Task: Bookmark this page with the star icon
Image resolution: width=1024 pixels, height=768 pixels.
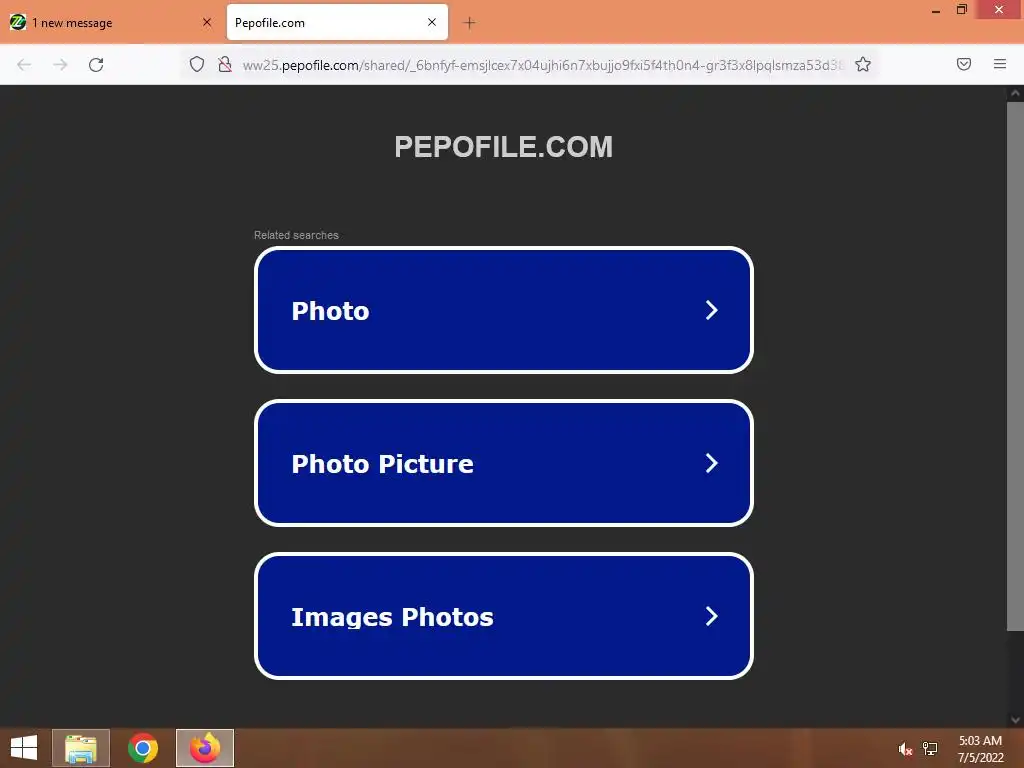Action: click(863, 64)
